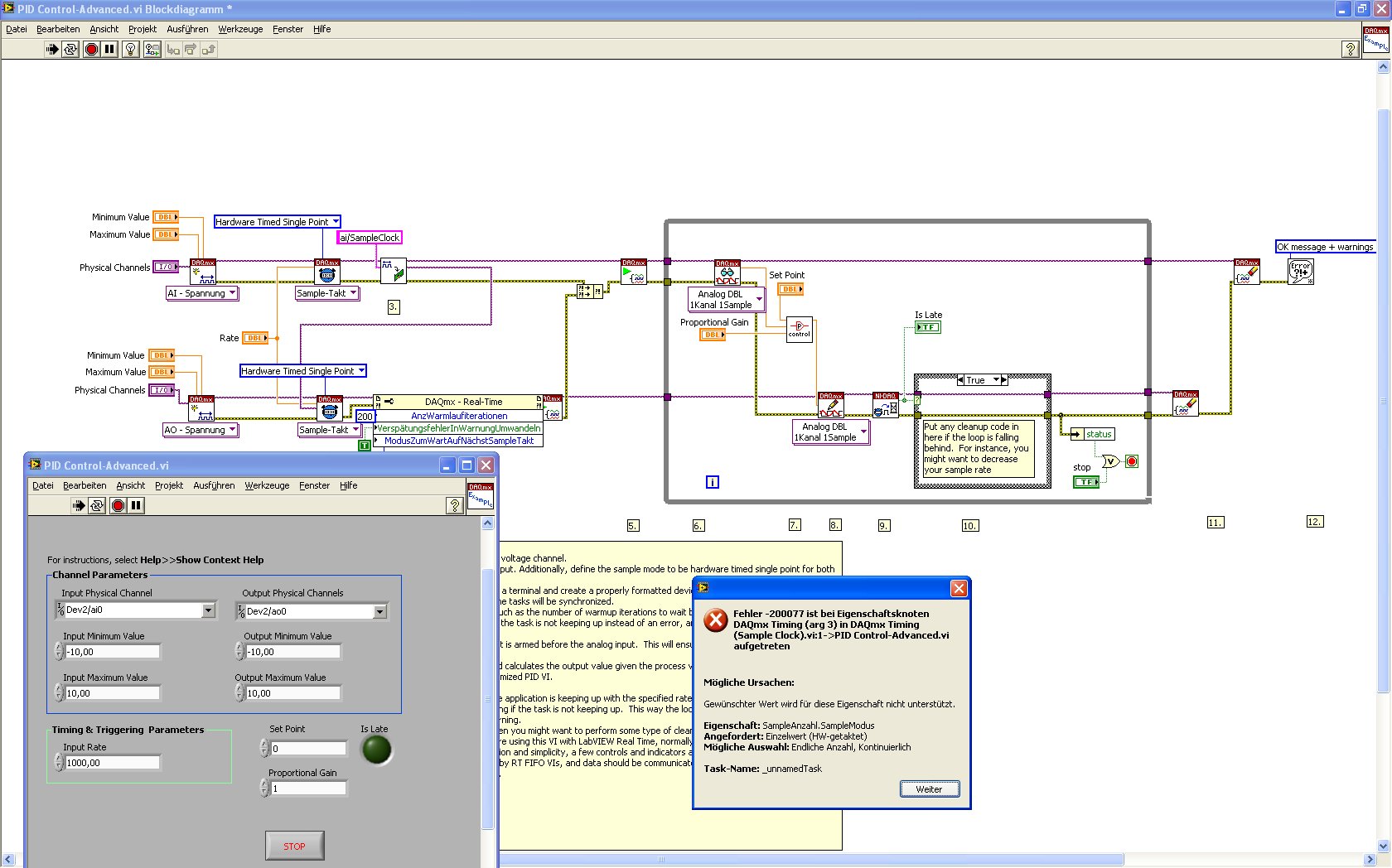Pause execution in the front panel toolbar
The height and width of the screenshot is (868, 1392).
(136, 505)
